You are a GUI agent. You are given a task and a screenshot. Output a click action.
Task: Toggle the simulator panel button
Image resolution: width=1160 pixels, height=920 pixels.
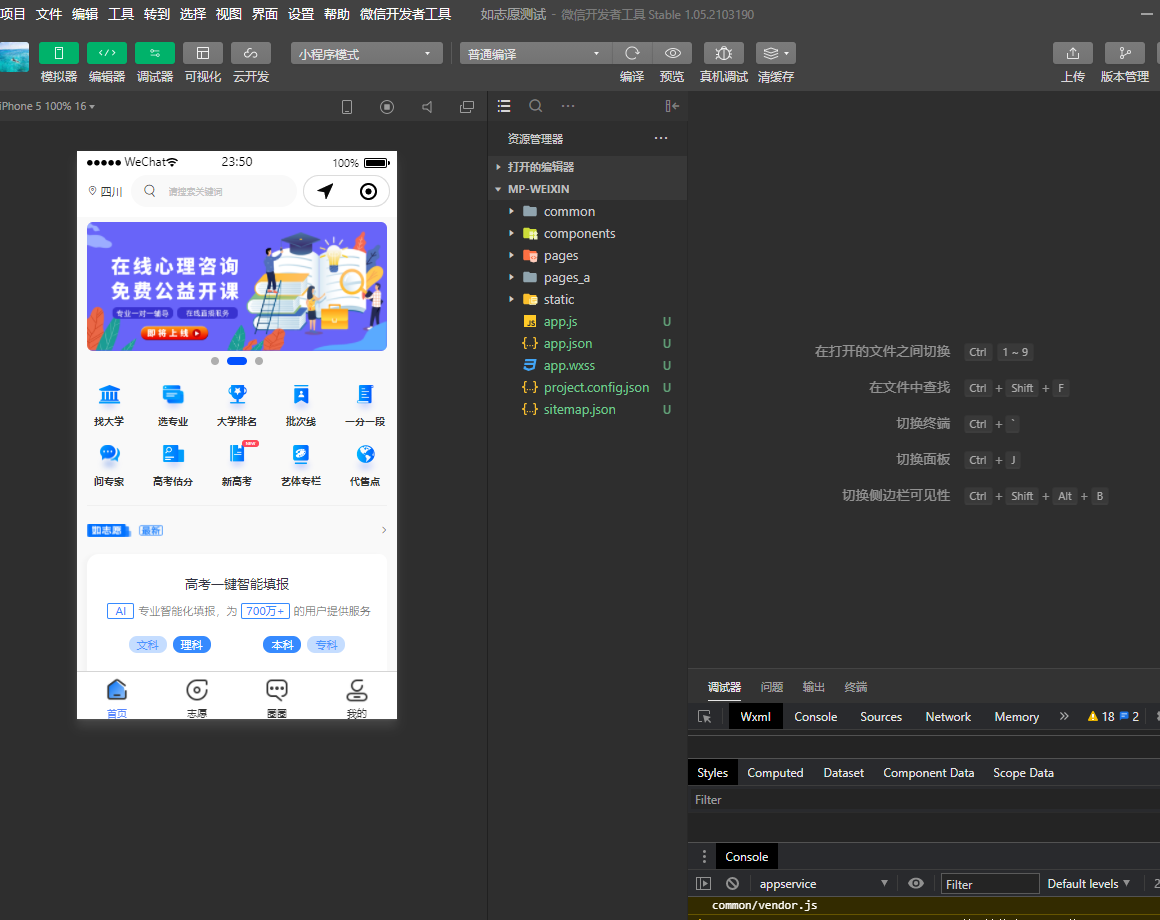click(58, 53)
